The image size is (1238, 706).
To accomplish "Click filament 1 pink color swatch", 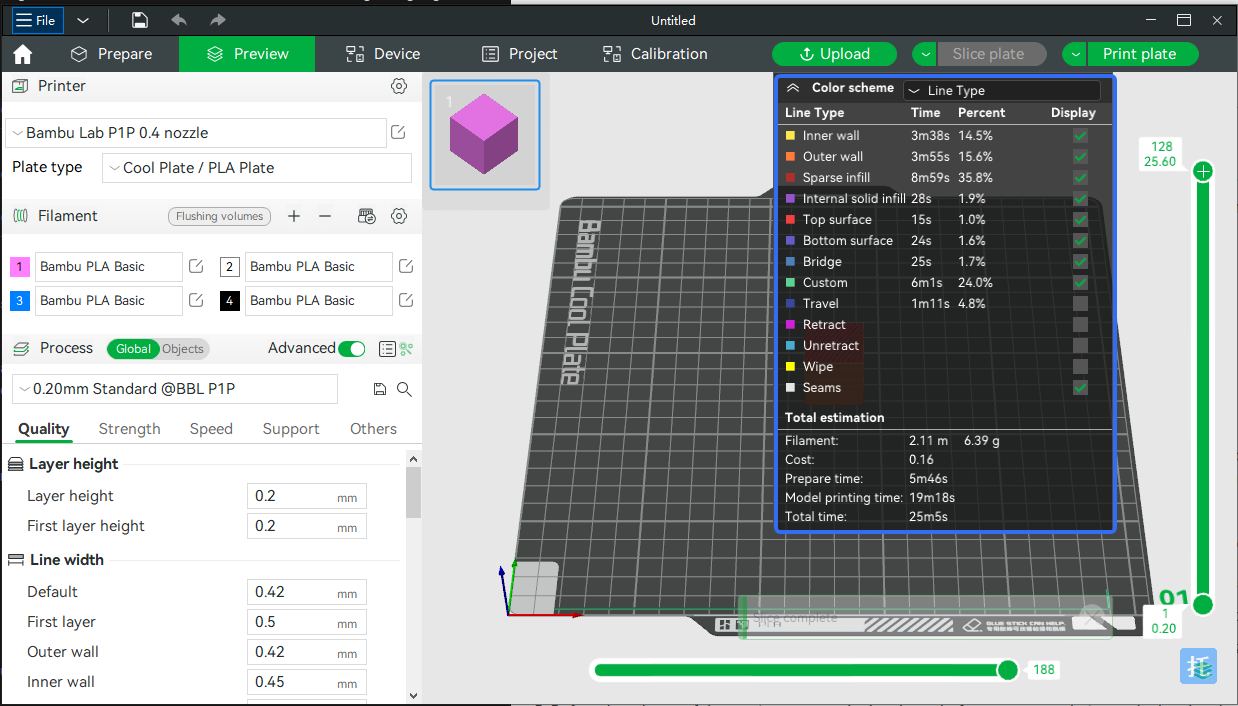I will 20,267.
